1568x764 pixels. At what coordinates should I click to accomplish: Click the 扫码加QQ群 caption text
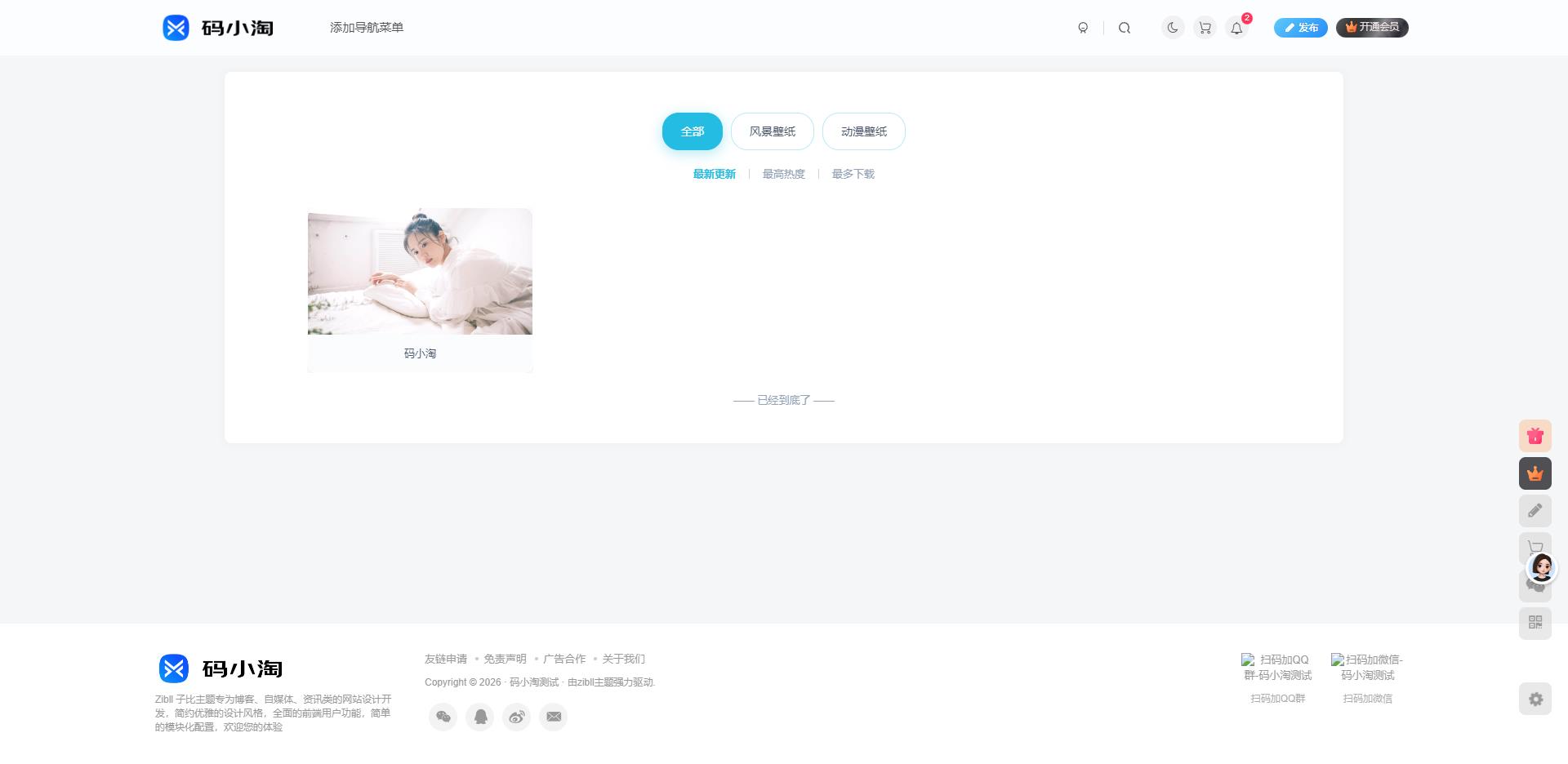click(1277, 699)
